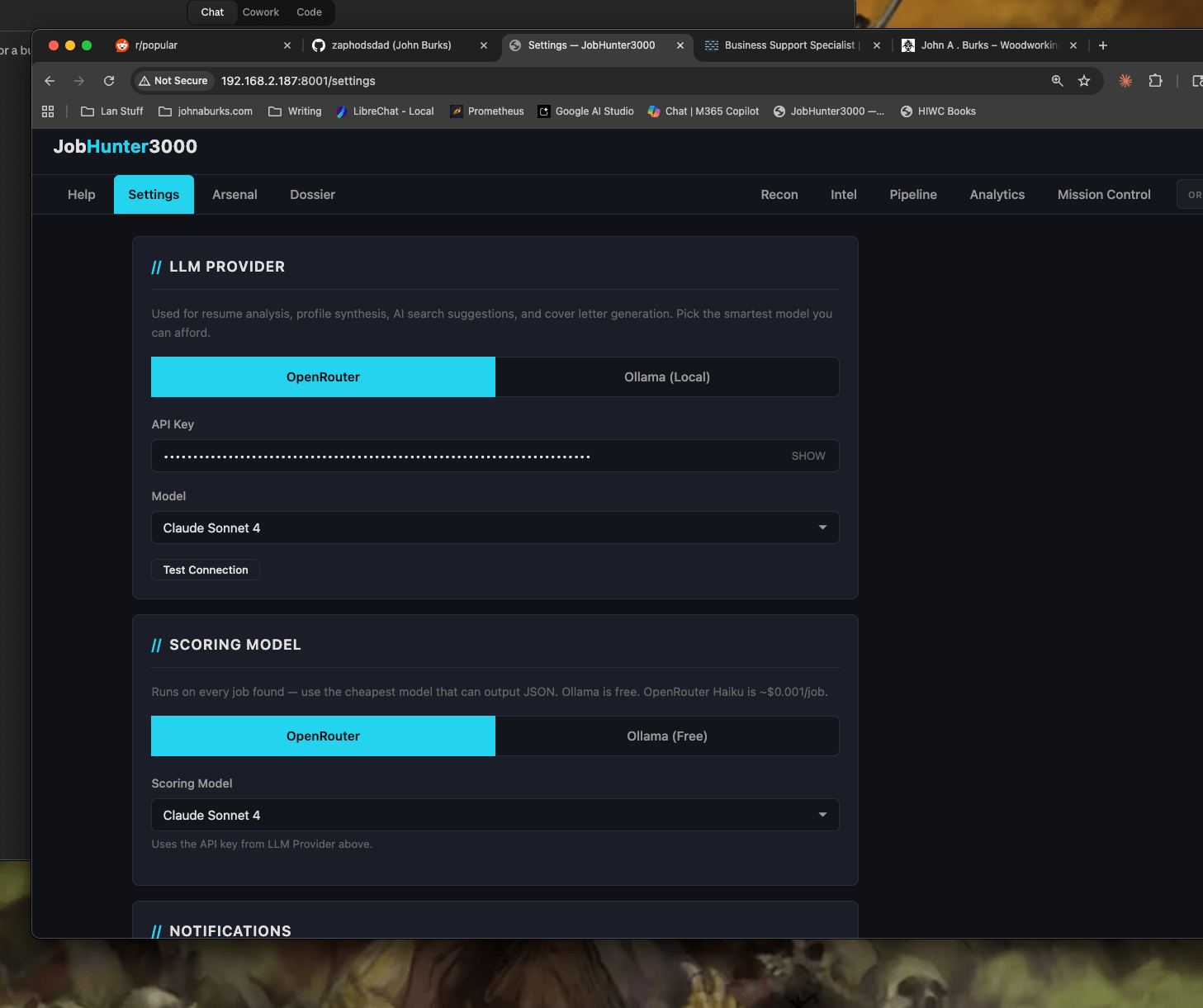
Task: Close the Settings — JobHunter3000 tab
Action: click(680, 45)
